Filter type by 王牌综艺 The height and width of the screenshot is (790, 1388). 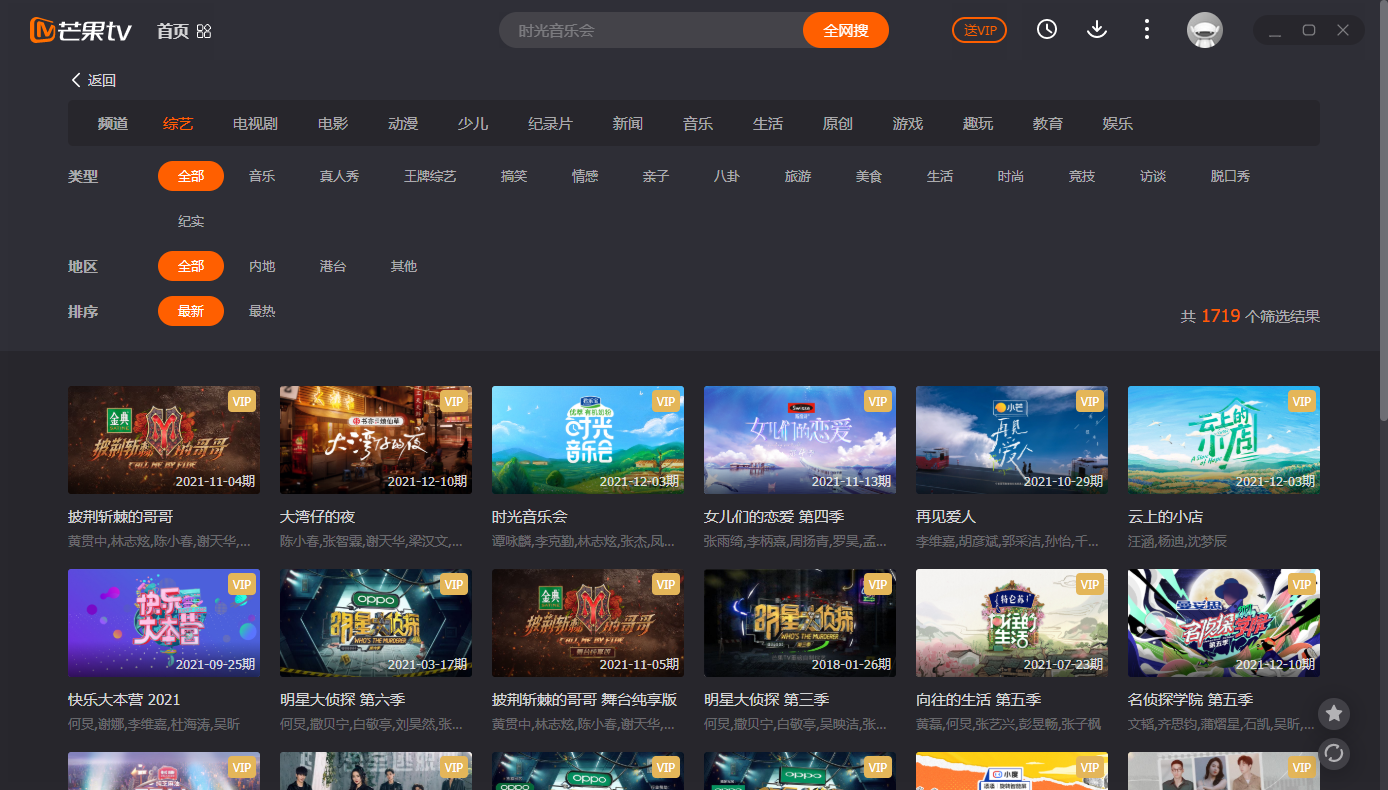point(430,176)
